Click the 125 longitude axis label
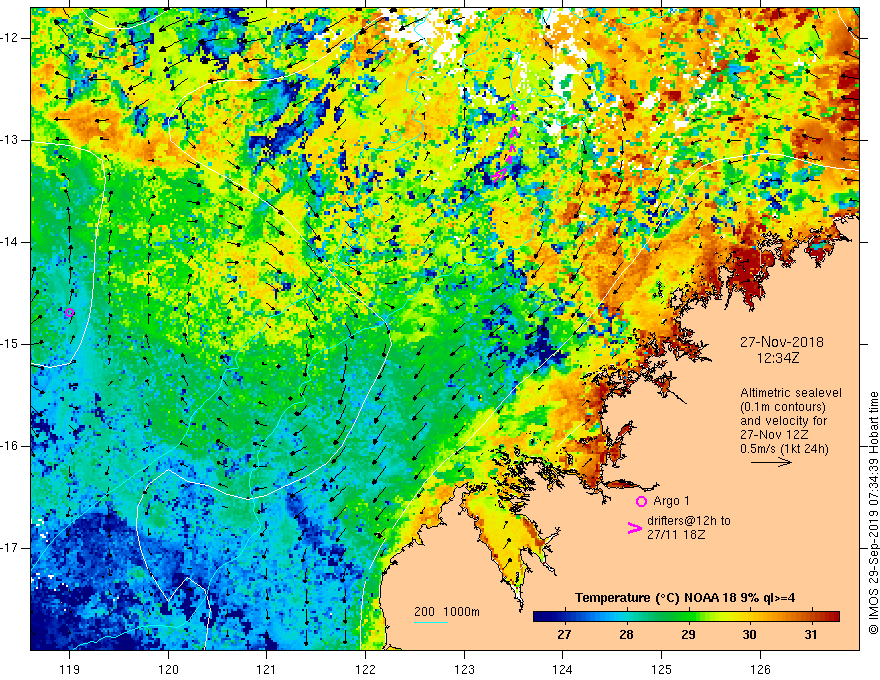The image size is (880, 680). click(x=661, y=669)
